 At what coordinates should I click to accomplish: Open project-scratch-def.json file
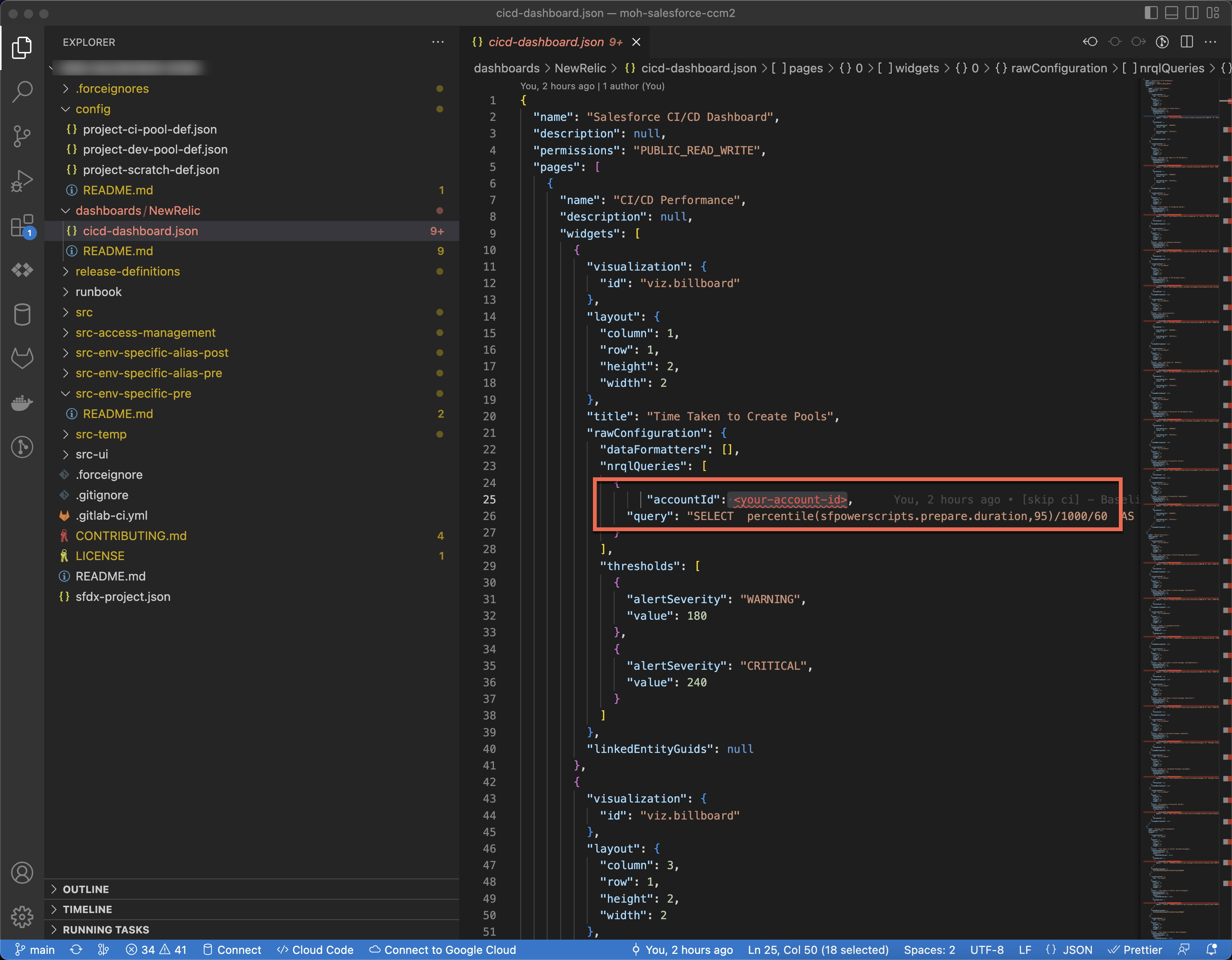point(251,170)
